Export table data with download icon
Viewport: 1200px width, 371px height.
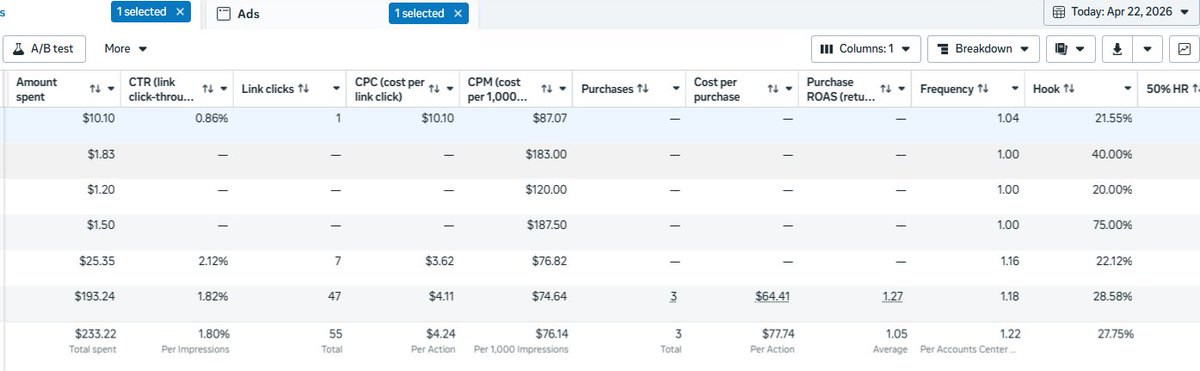pos(1117,48)
